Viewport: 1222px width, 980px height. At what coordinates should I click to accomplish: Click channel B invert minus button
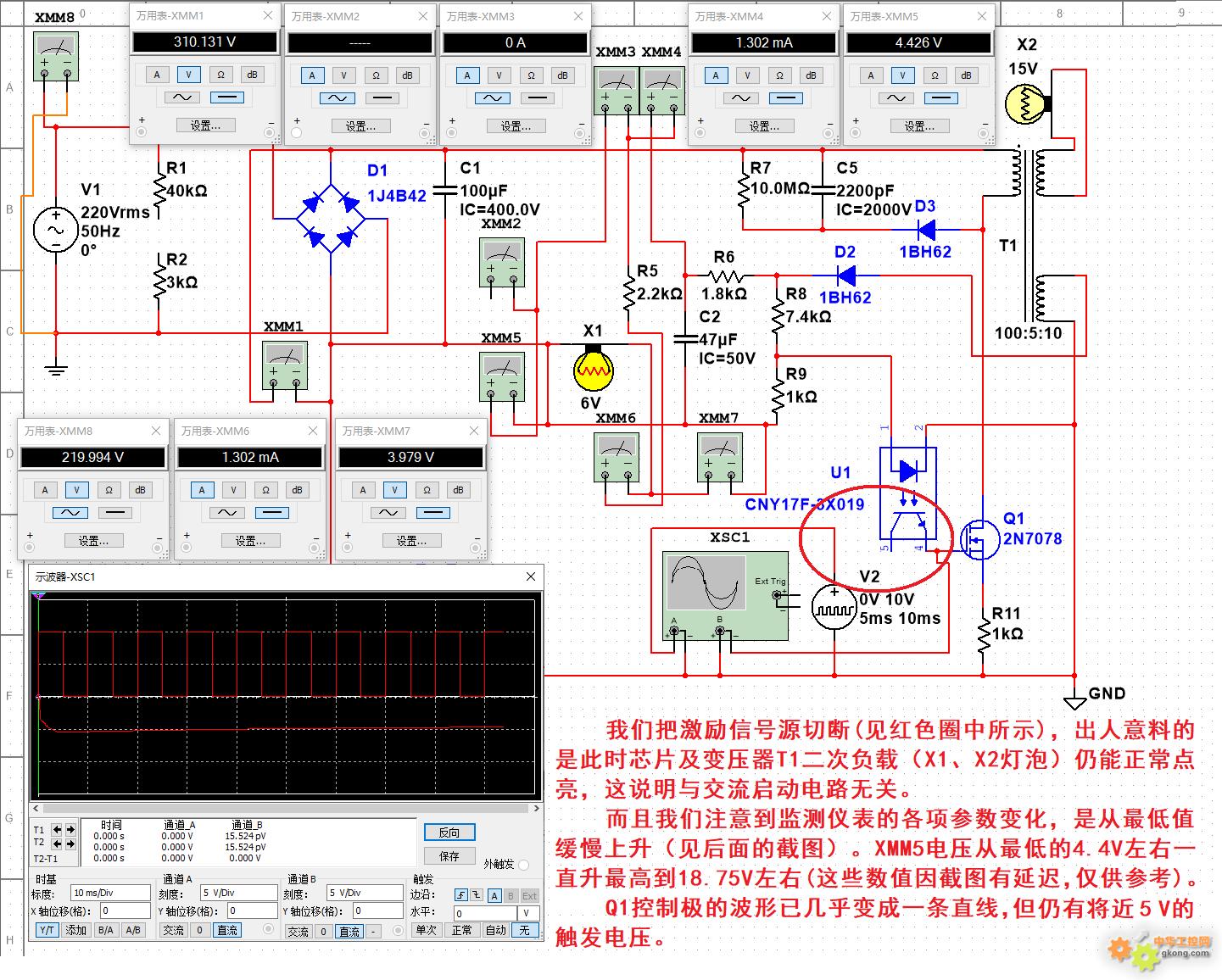373,931
